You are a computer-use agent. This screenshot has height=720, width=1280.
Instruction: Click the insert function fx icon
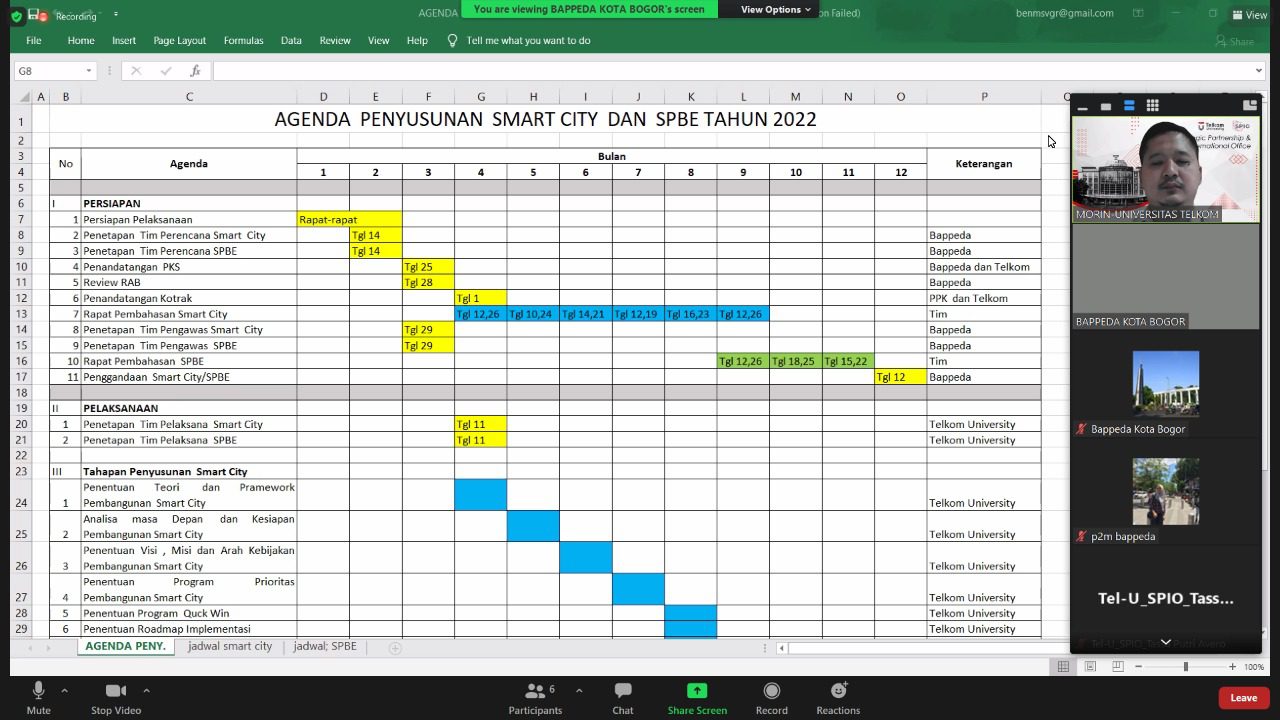point(195,71)
